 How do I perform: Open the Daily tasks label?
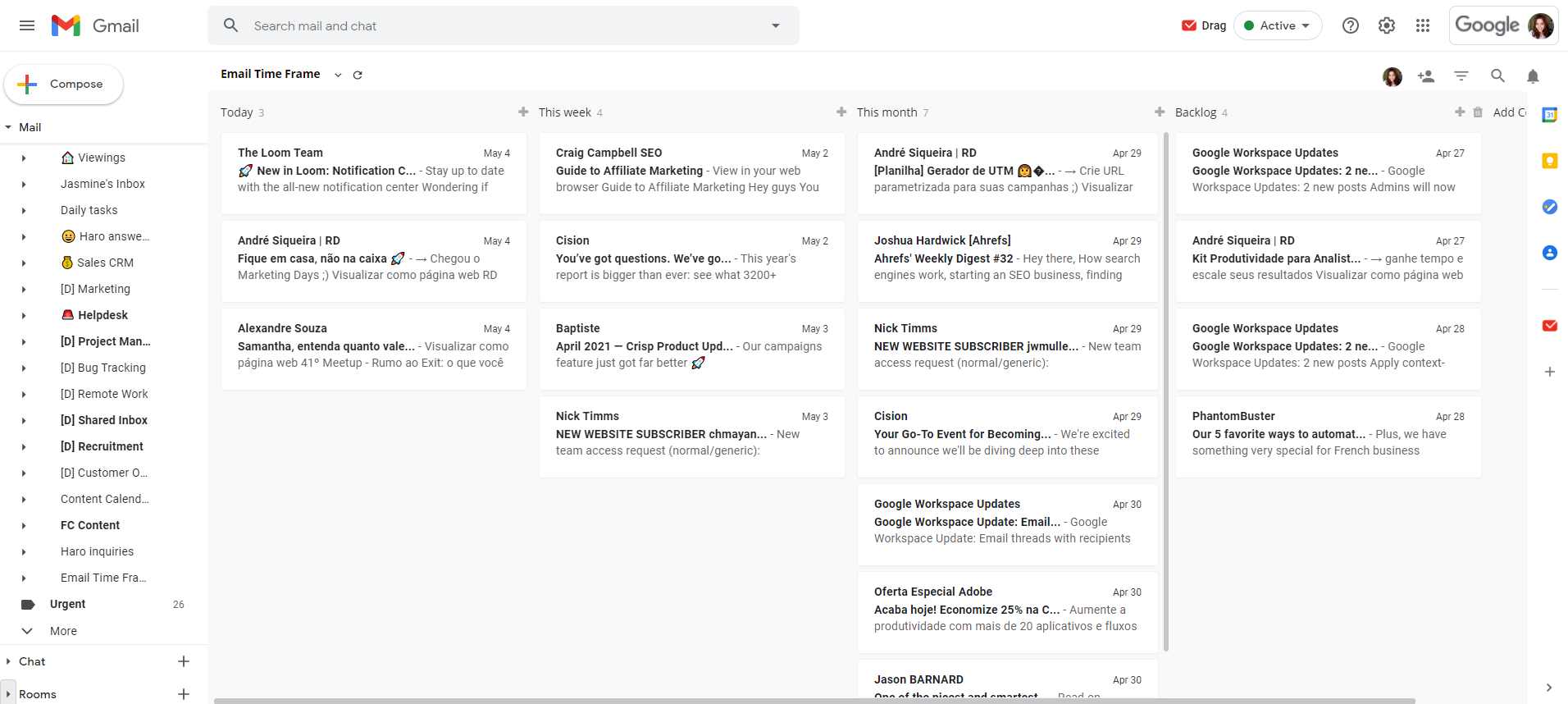[x=89, y=210]
